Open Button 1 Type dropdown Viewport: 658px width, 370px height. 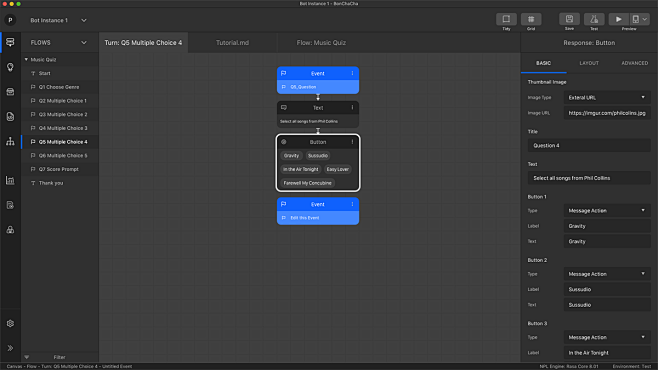pos(607,211)
